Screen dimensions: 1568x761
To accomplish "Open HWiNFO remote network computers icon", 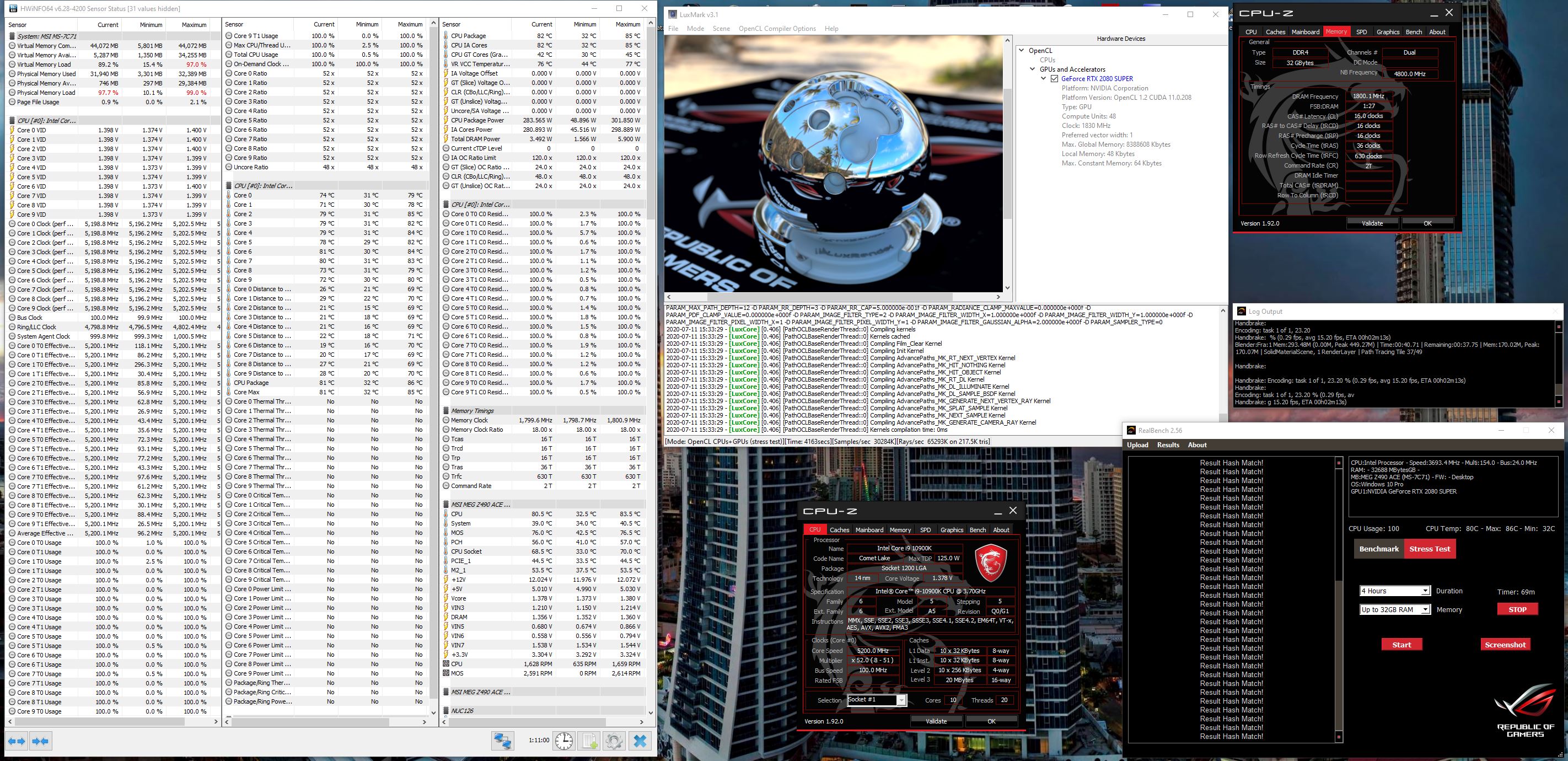I will point(503,741).
